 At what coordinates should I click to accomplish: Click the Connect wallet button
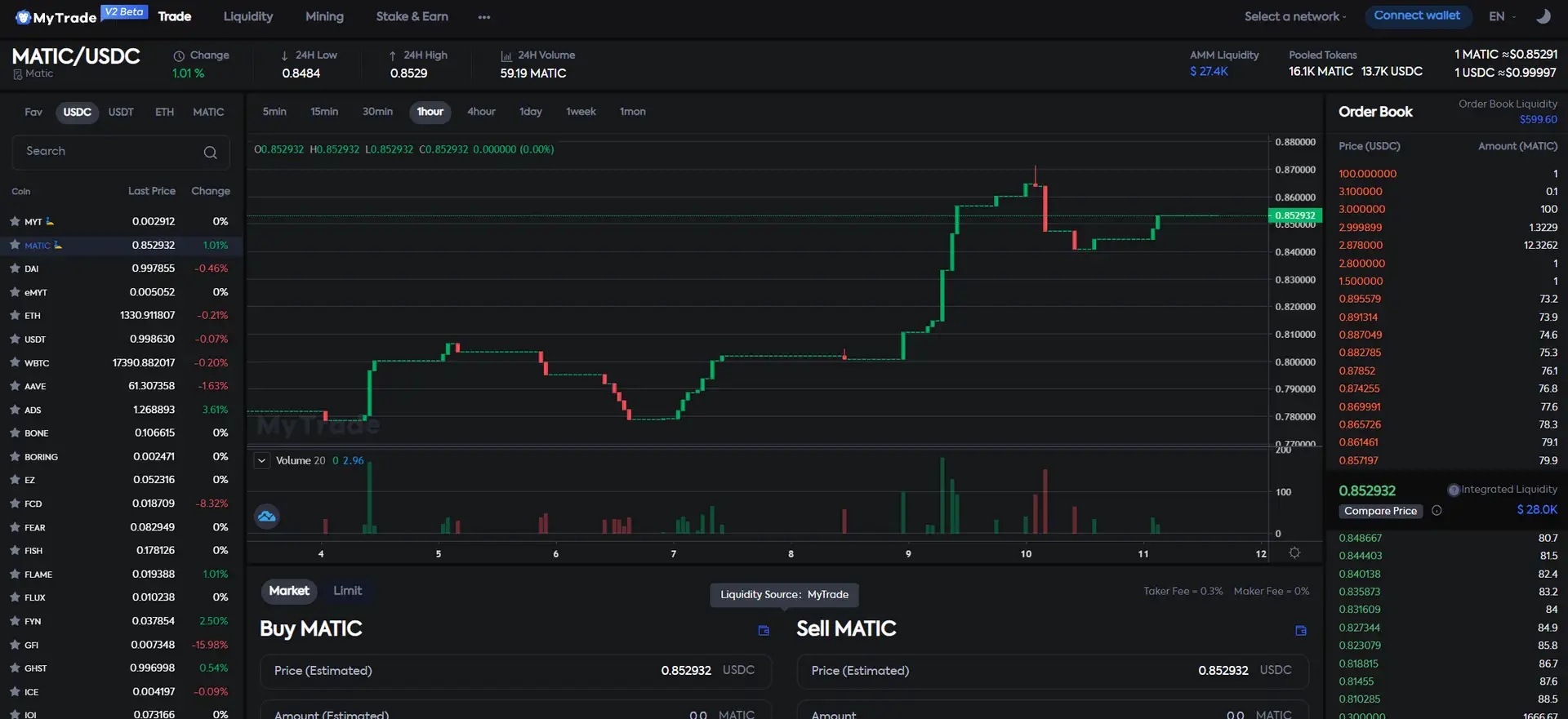pos(1417,16)
